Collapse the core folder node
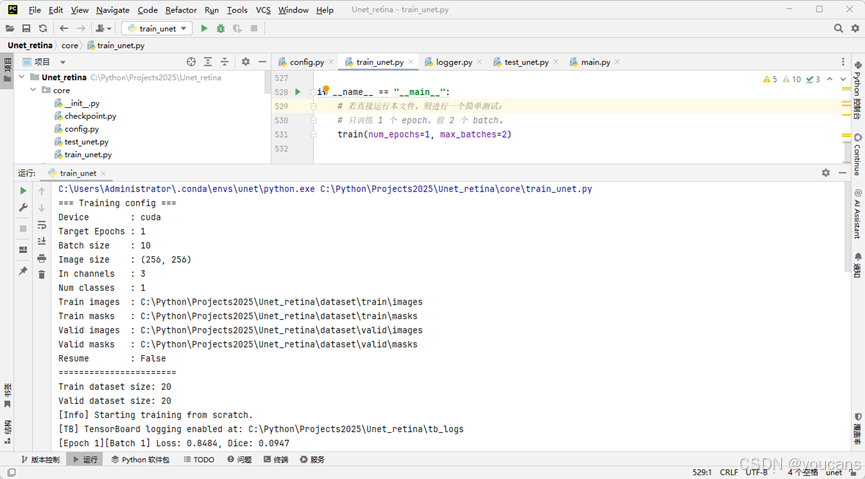This screenshot has width=865, height=479. pyautogui.click(x=33, y=90)
